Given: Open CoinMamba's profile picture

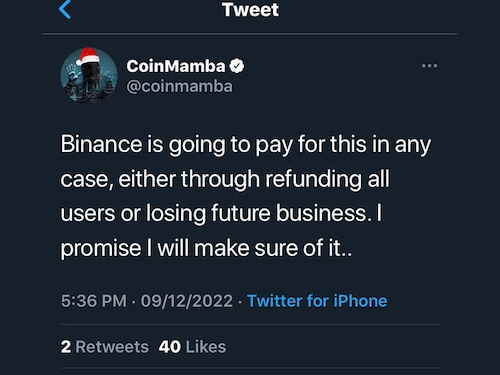Looking at the screenshot, I should (x=89, y=75).
